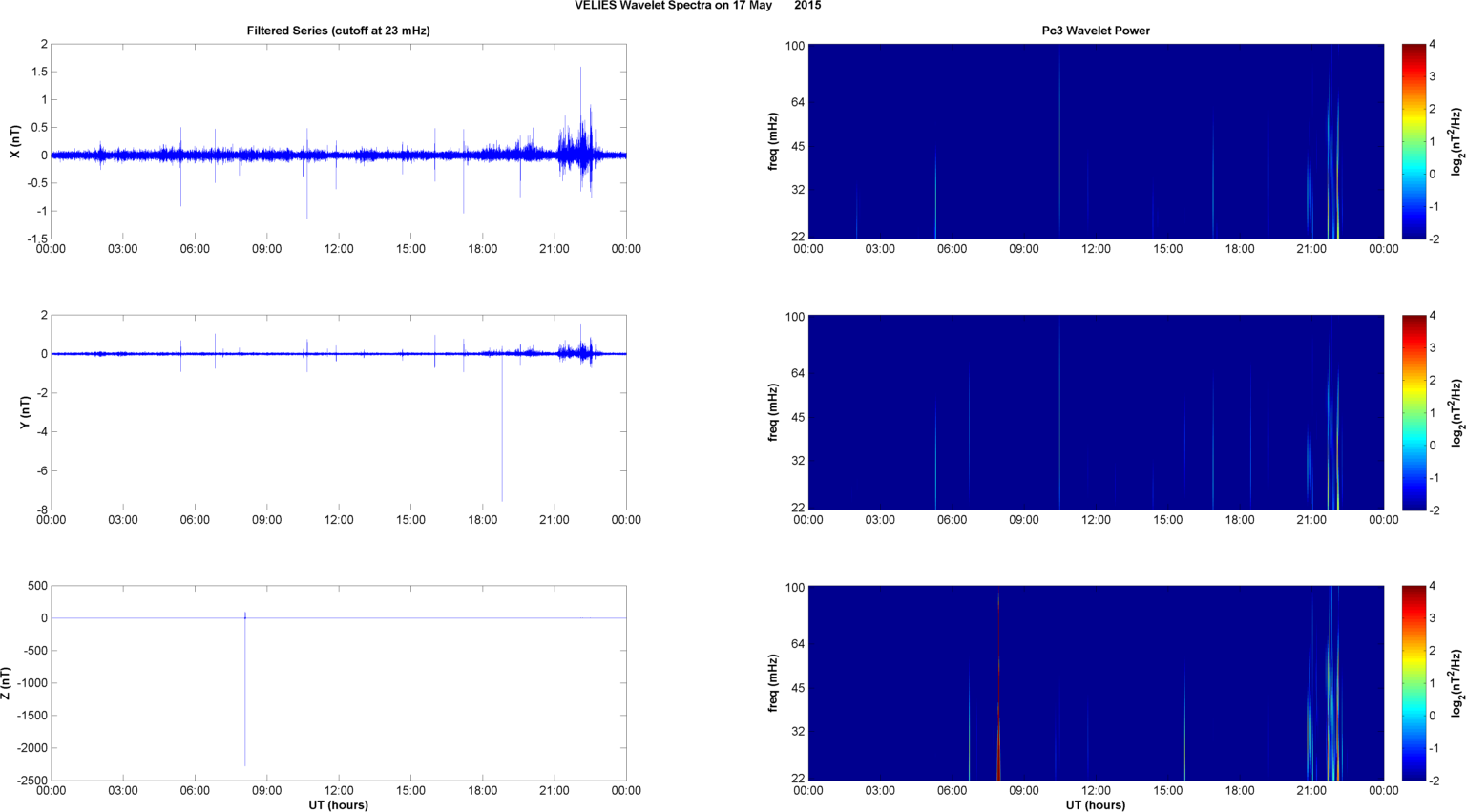
Task: Click the "1.5" tick on the X plot axis
Action: [x=38, y=73]
